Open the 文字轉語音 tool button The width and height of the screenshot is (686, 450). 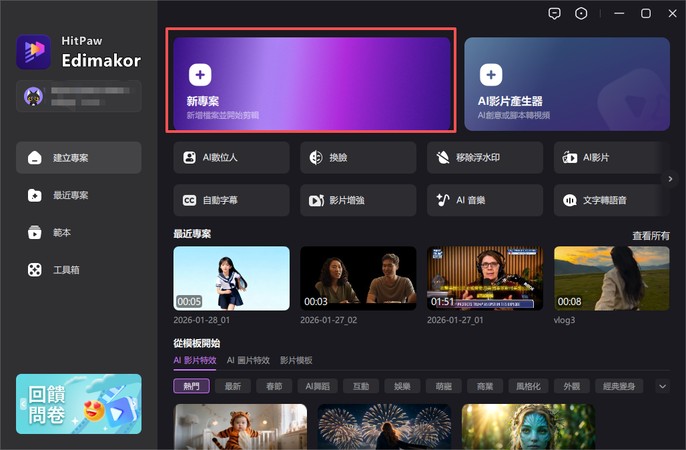coord(612,200)
